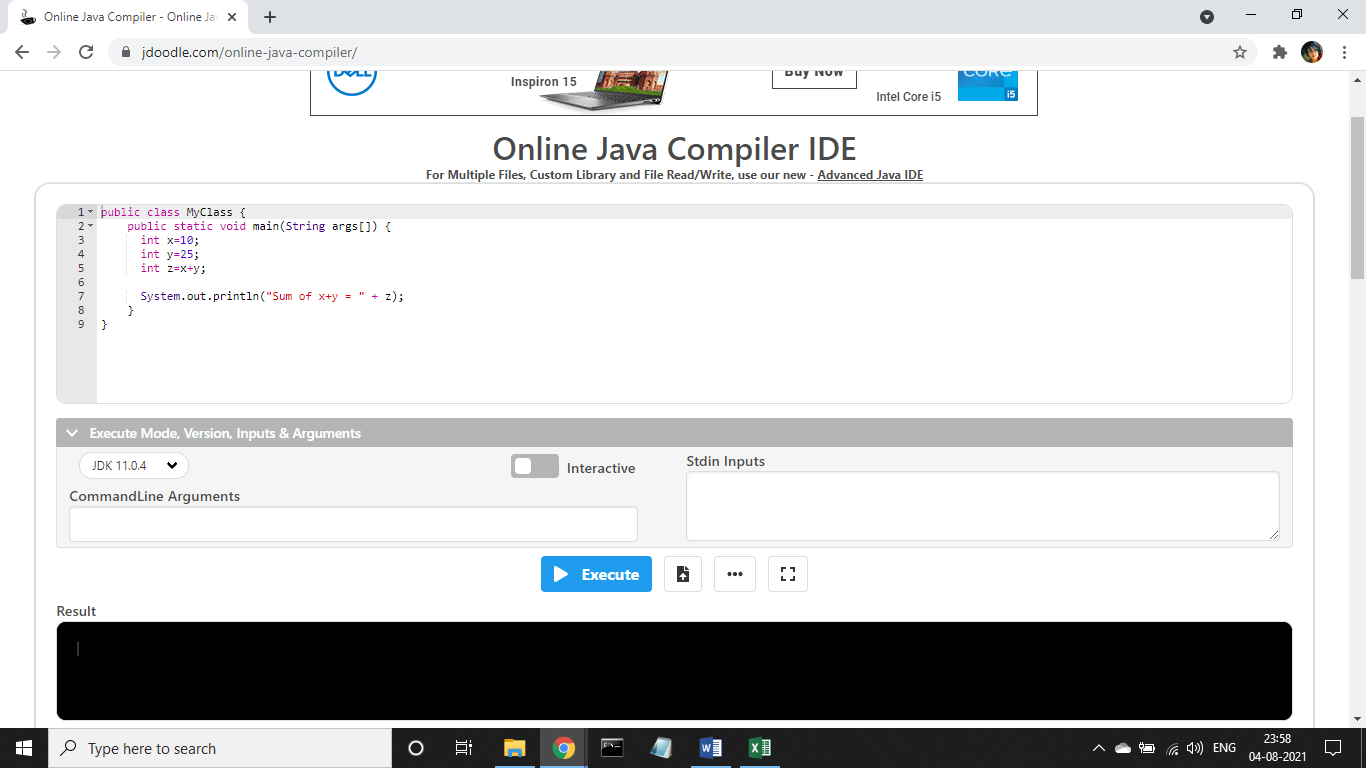The height and width of the screenshot is (768, 1366).
Task: Click the battery status tray icon
Action: coord(1147,748)
